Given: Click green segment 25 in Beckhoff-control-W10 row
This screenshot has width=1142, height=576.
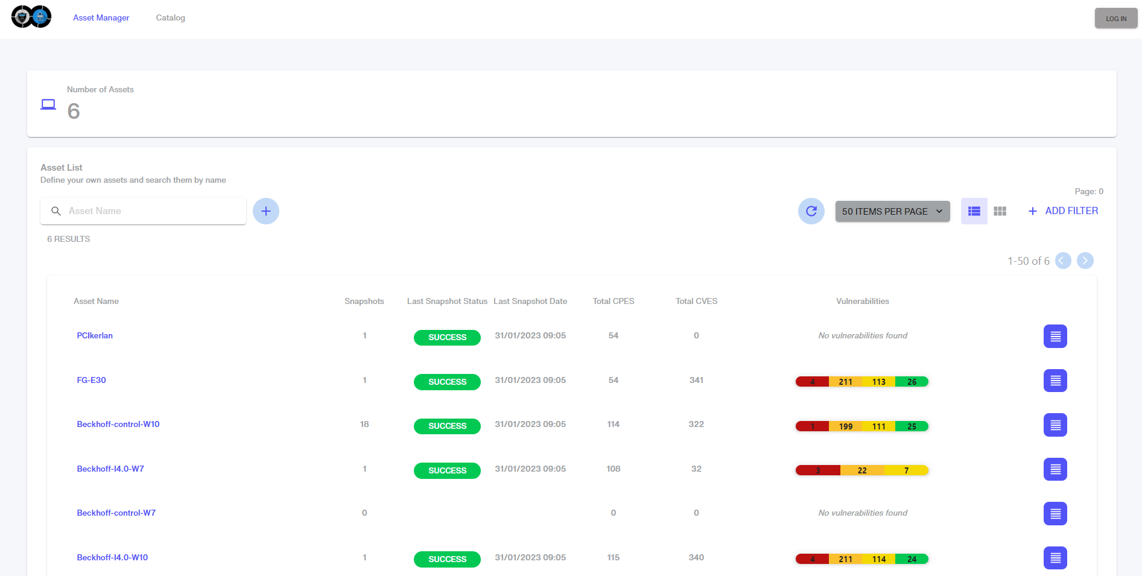Looking at the screenshot, I should (912, 426).
